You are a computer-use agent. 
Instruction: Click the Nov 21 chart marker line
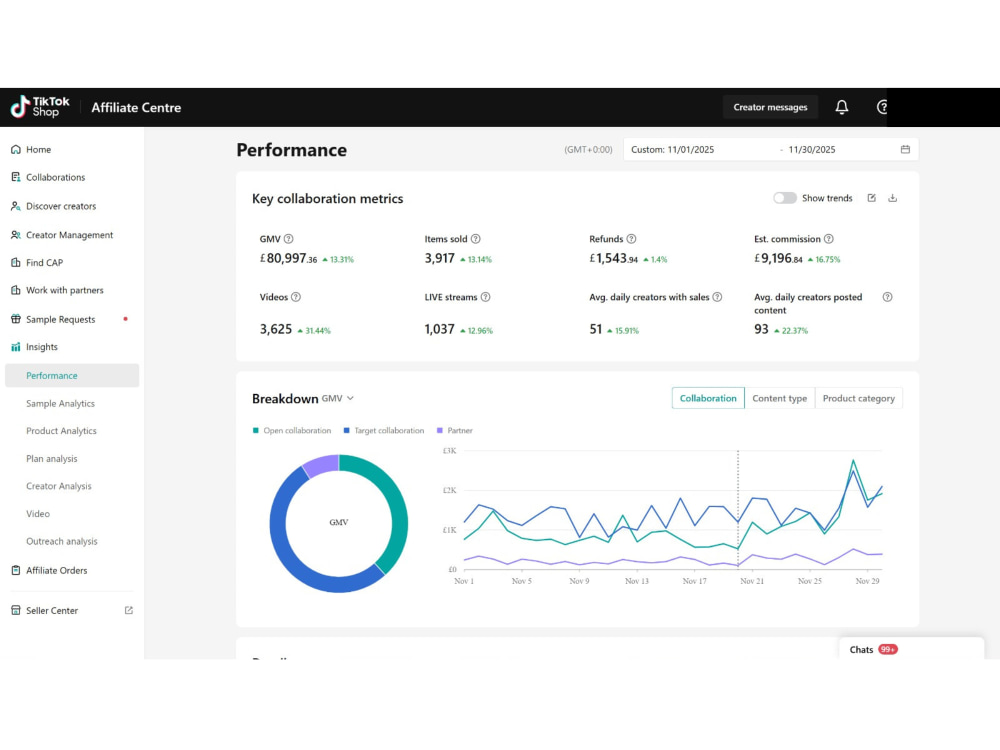pos(738,509)
